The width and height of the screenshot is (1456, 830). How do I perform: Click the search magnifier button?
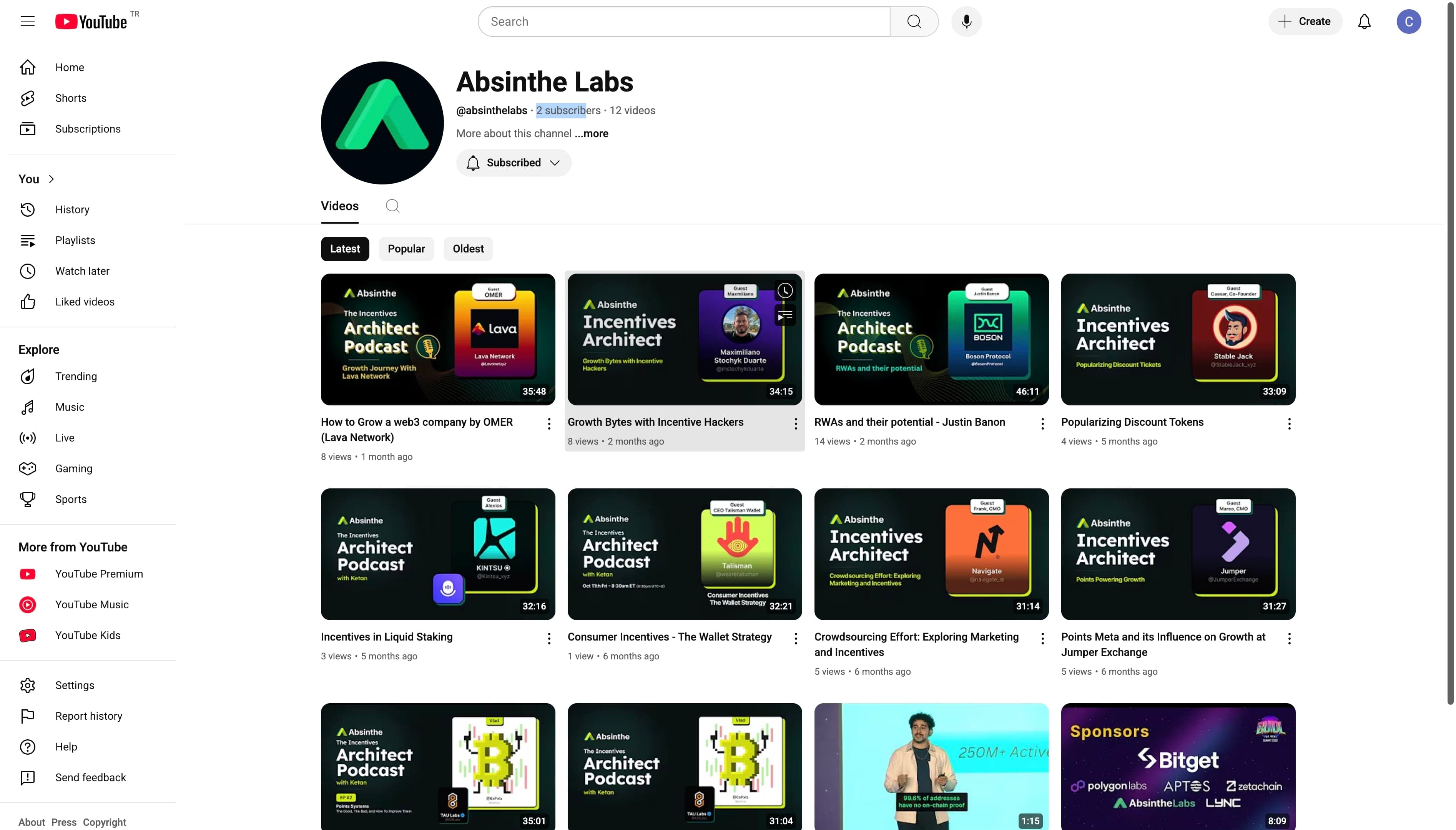914,22
